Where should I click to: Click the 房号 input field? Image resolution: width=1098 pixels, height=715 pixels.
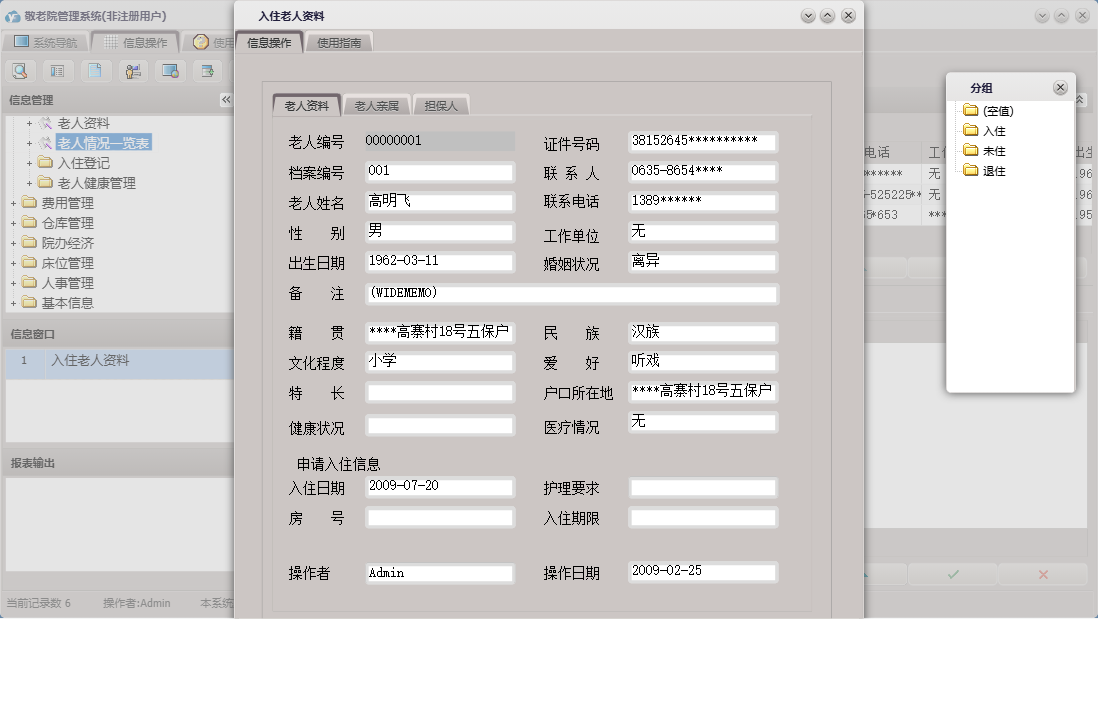pos(438,517)
